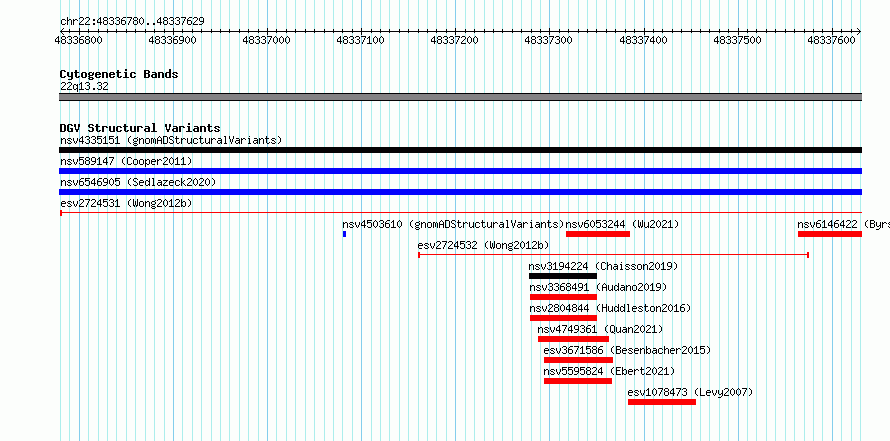The height and width of the screenshot is (441, 890).
Task: Click the chr22:48336780..48337629 region label
Action: pyautogui.click(x=132, y=22)
